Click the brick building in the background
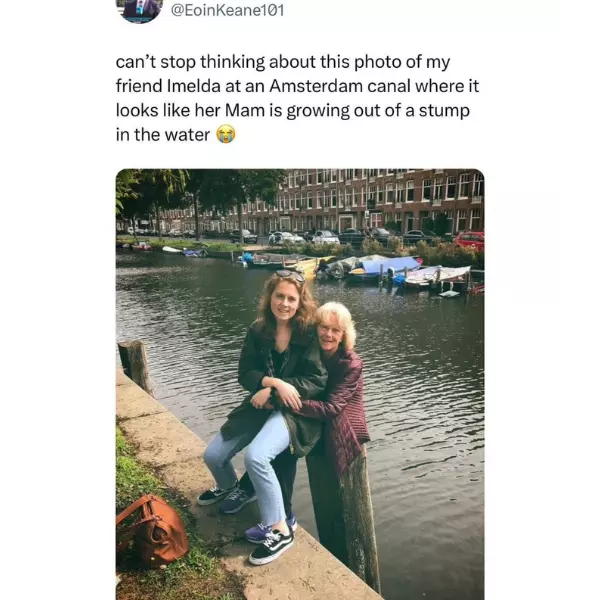 (x=380, y=198)
